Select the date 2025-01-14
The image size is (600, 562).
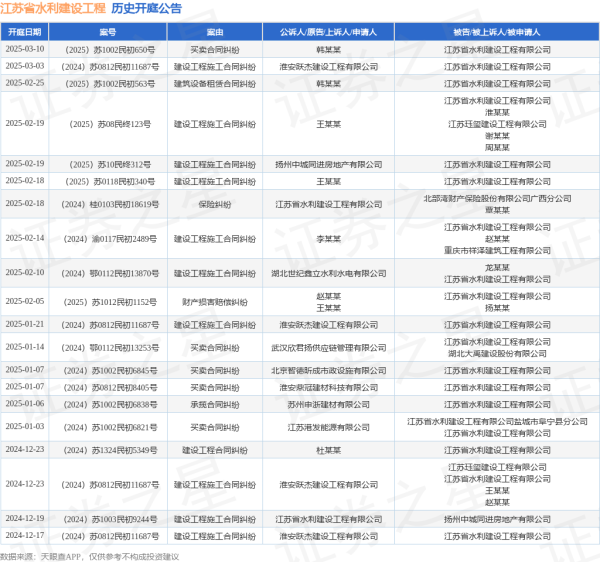click(25, 347)
